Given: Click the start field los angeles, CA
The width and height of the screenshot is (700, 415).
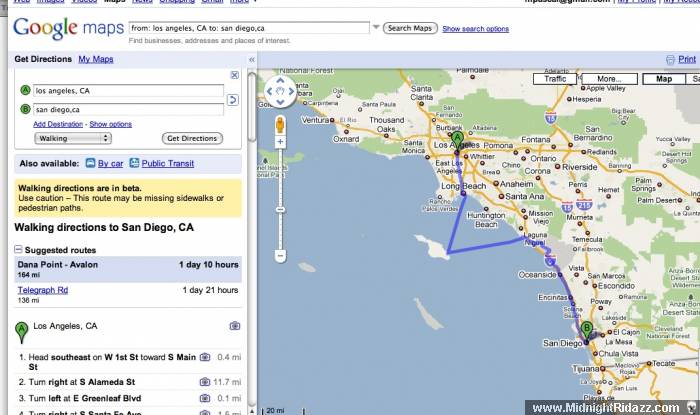Looking at the screenshot, I should 129,91.
